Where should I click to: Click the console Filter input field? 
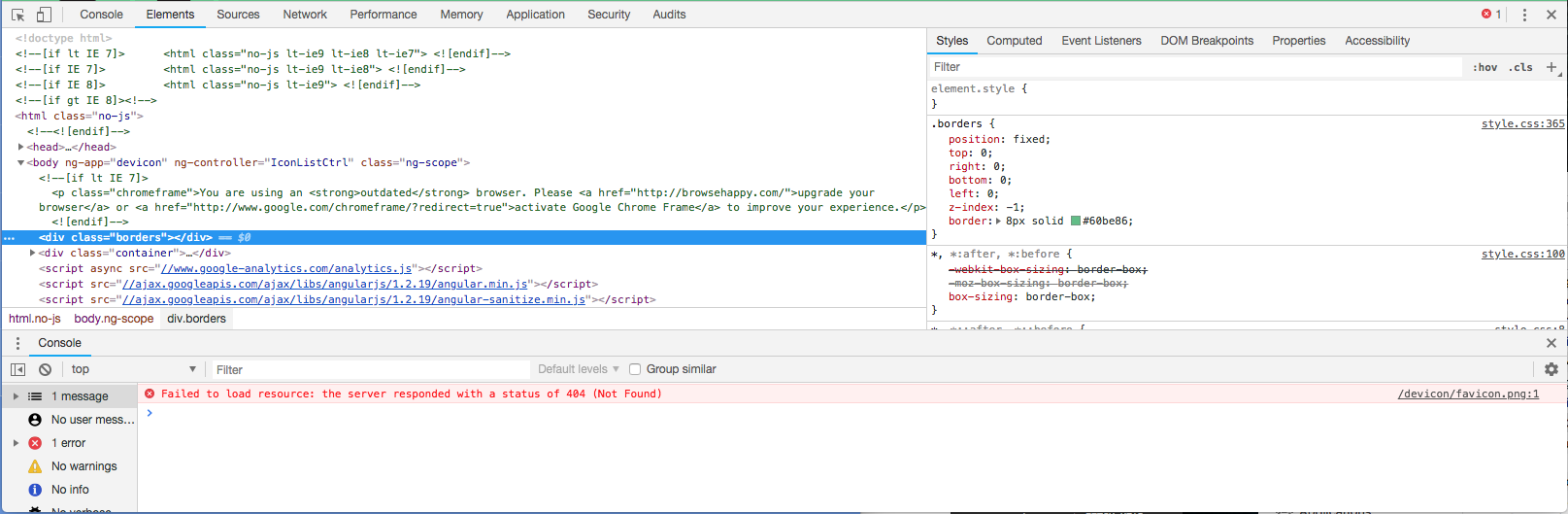click(x=372, y=369)
